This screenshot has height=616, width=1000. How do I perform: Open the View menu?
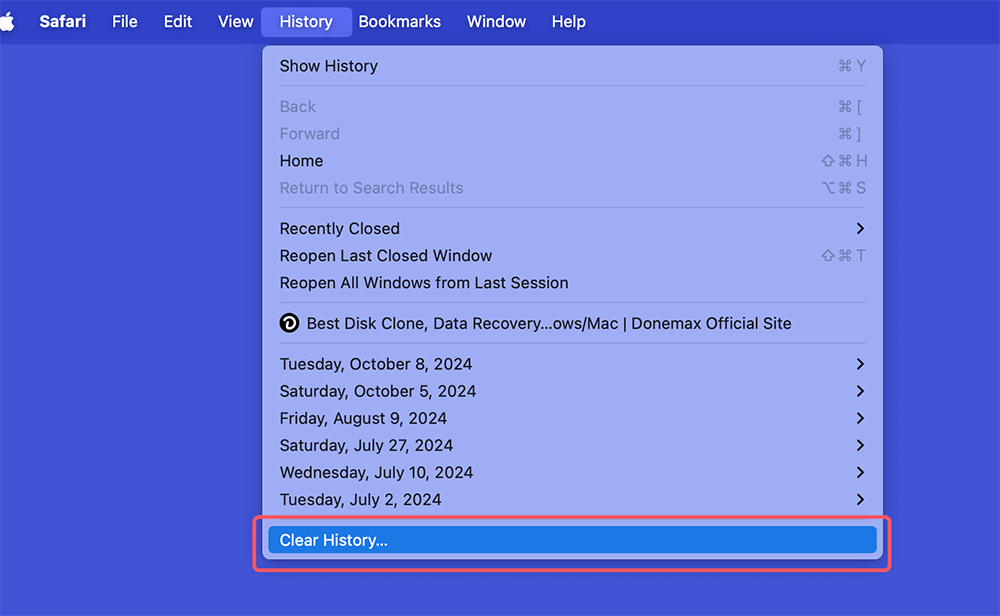(236, 21)
